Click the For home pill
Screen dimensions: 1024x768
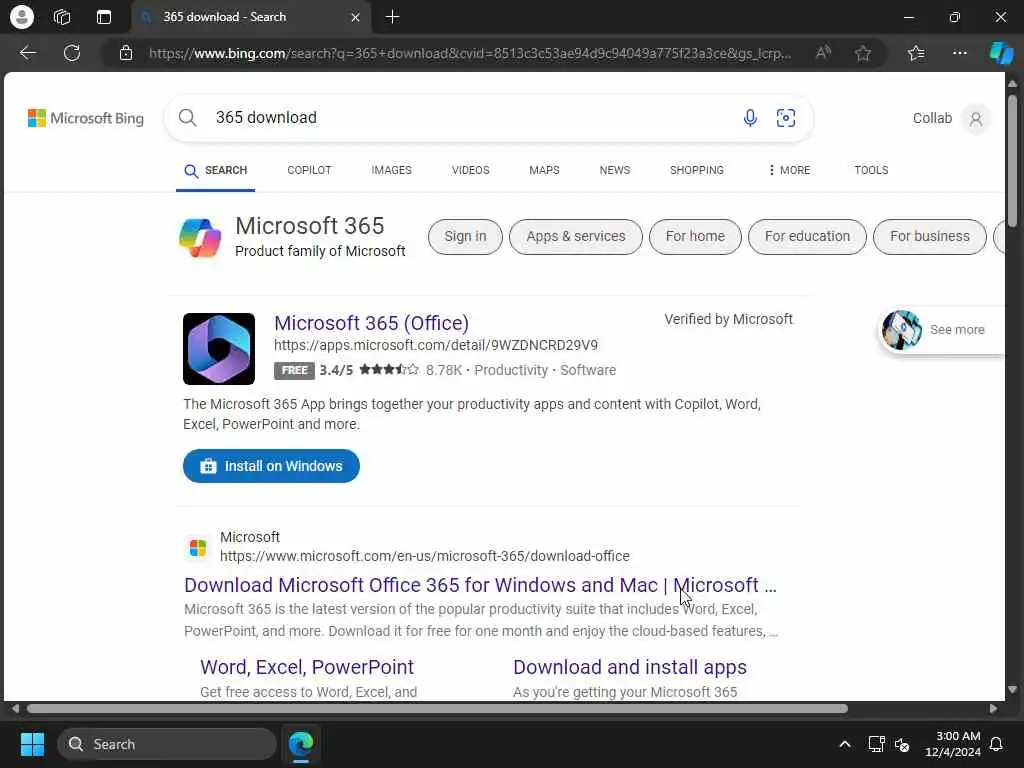[695, 236]
